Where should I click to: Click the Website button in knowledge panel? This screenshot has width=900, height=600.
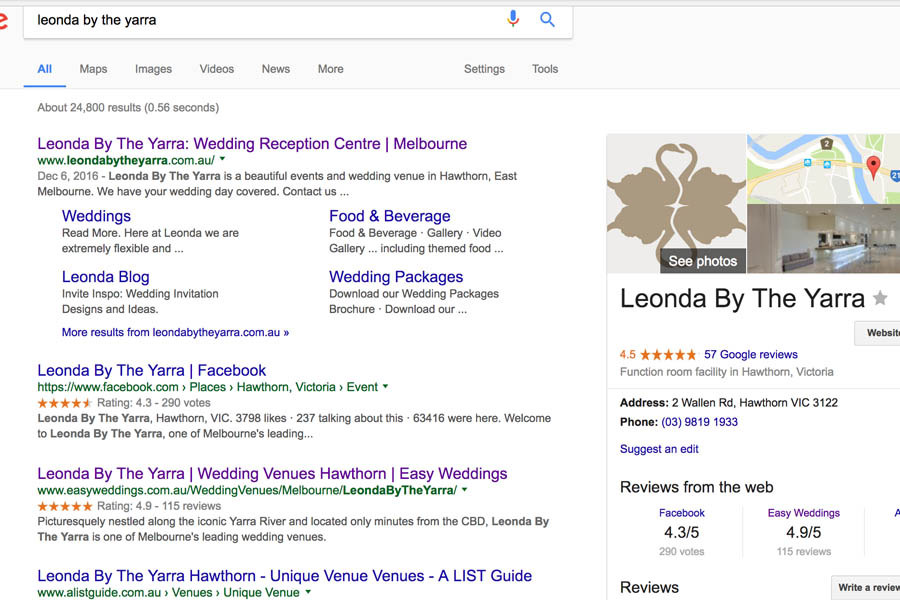[878, 333]
